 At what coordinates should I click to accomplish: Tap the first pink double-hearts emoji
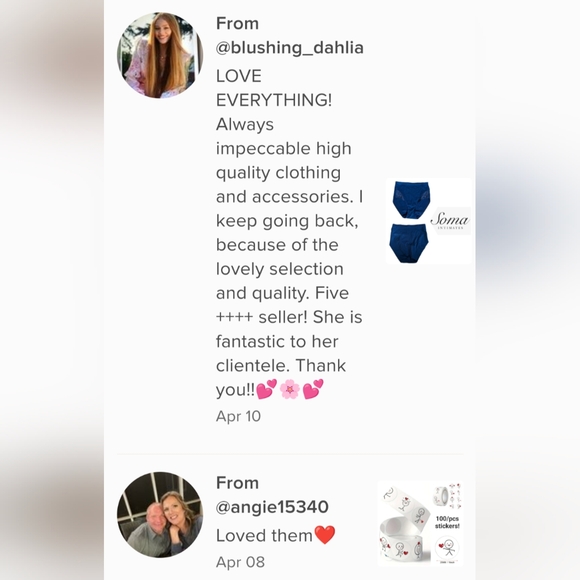click(x=266, y=389)
